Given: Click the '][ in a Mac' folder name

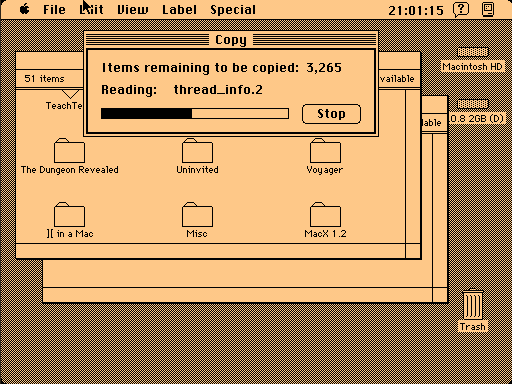Looking at the screenshot, I should tap(70, 234).
